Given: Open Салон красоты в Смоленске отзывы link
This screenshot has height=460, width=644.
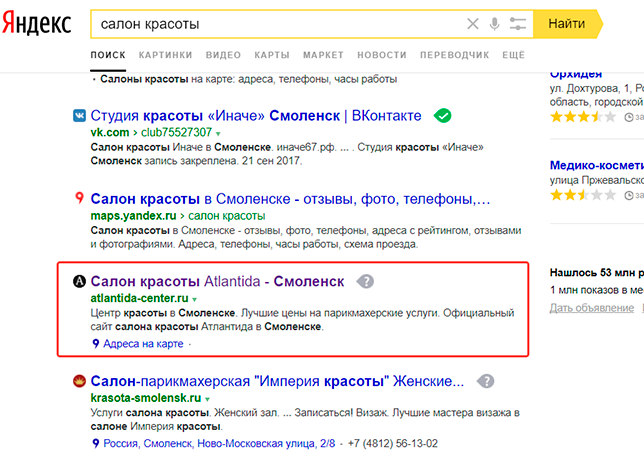Looking at the screenshot, I should click(290, 199).
